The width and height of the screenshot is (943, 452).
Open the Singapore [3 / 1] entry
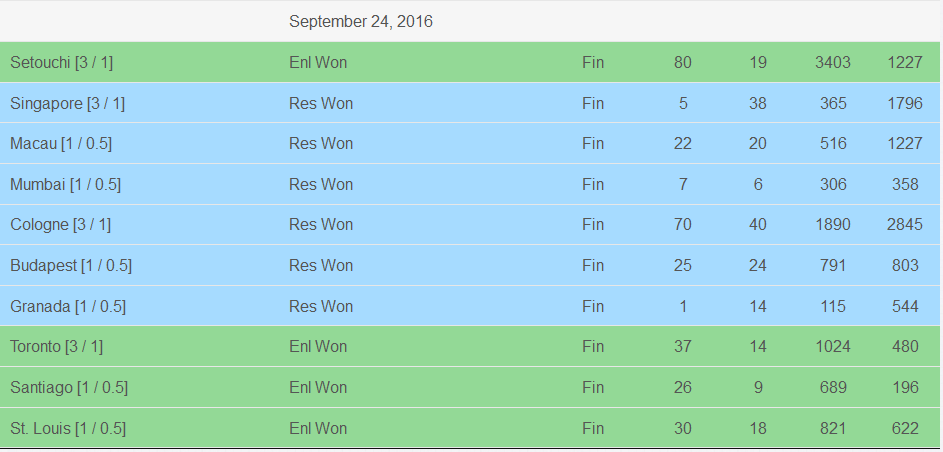tap(67, 103)
